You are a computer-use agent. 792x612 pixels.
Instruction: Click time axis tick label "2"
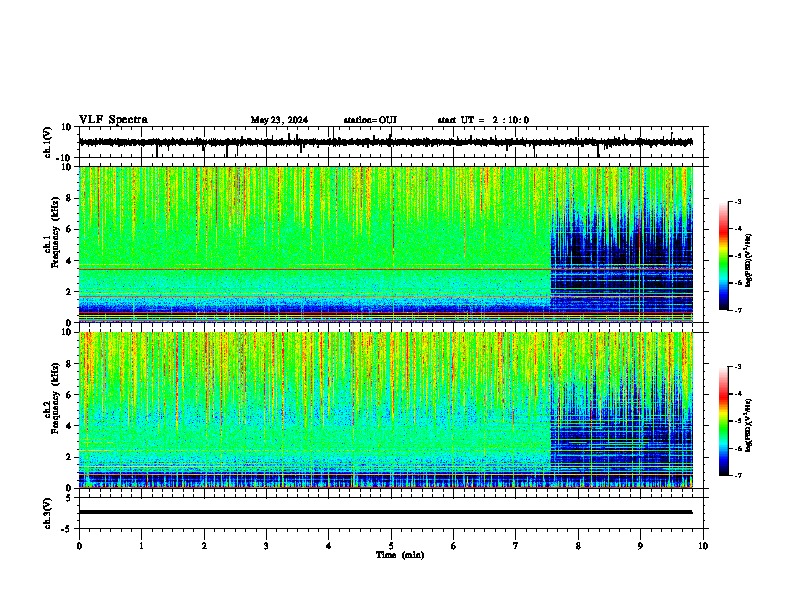[x=204, y=546]
